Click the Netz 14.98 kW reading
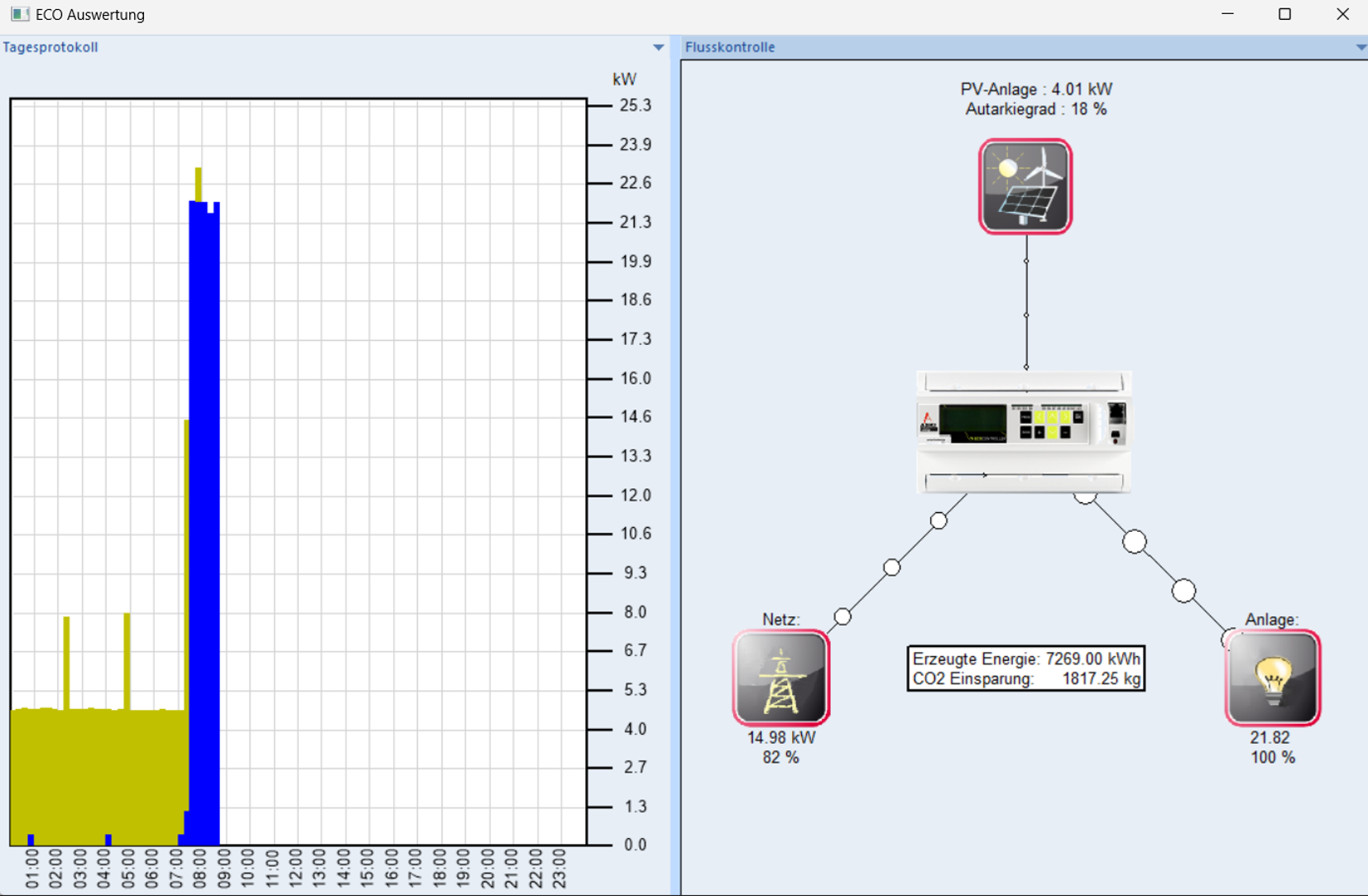1368x896 pixels. coord(780,737)
